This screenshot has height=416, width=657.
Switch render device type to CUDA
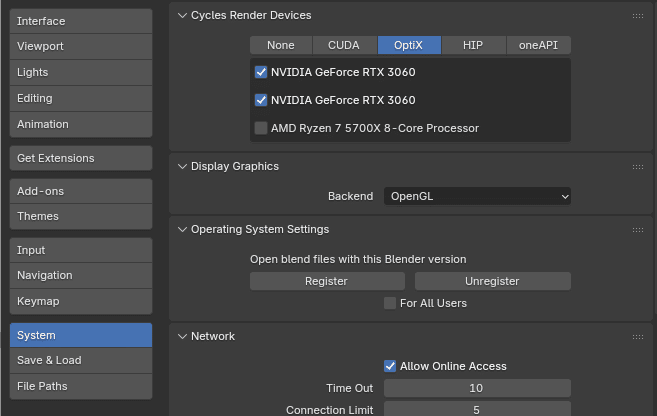(x=345, y=45)
